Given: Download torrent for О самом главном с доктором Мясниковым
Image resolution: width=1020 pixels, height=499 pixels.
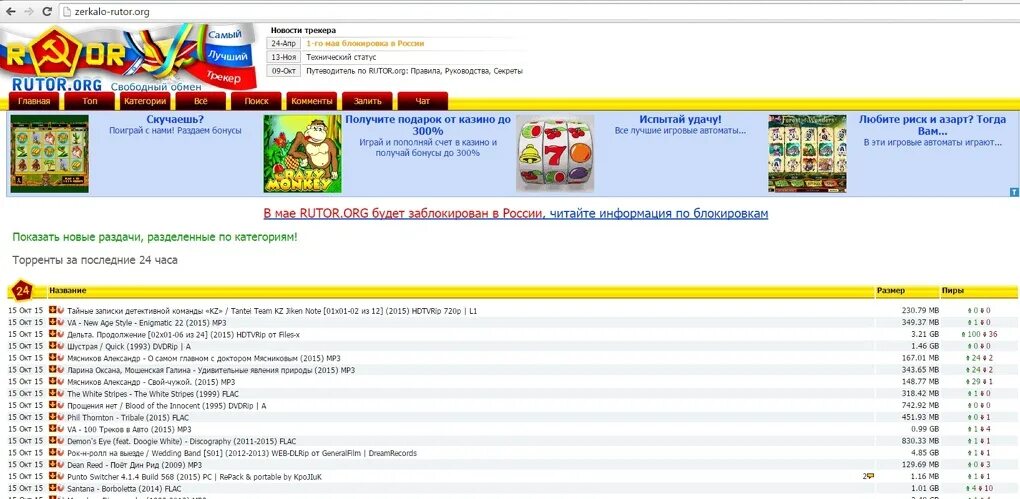Looking at the screenshot, I should pyautogui.click(x=53, y=358).
